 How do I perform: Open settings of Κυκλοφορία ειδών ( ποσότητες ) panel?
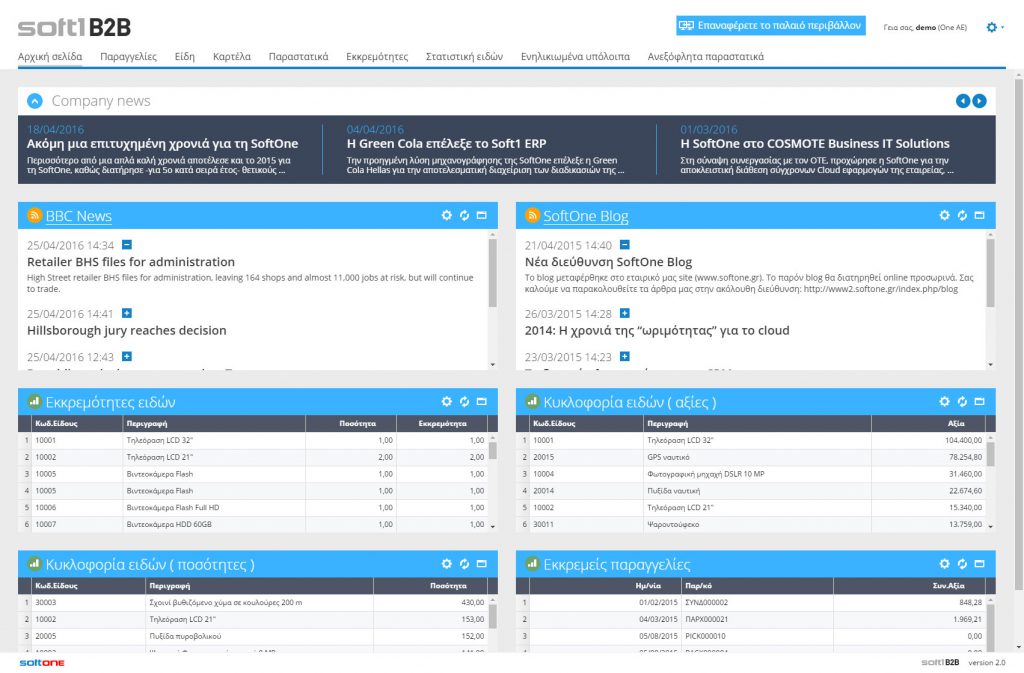[x=447, y=563]
